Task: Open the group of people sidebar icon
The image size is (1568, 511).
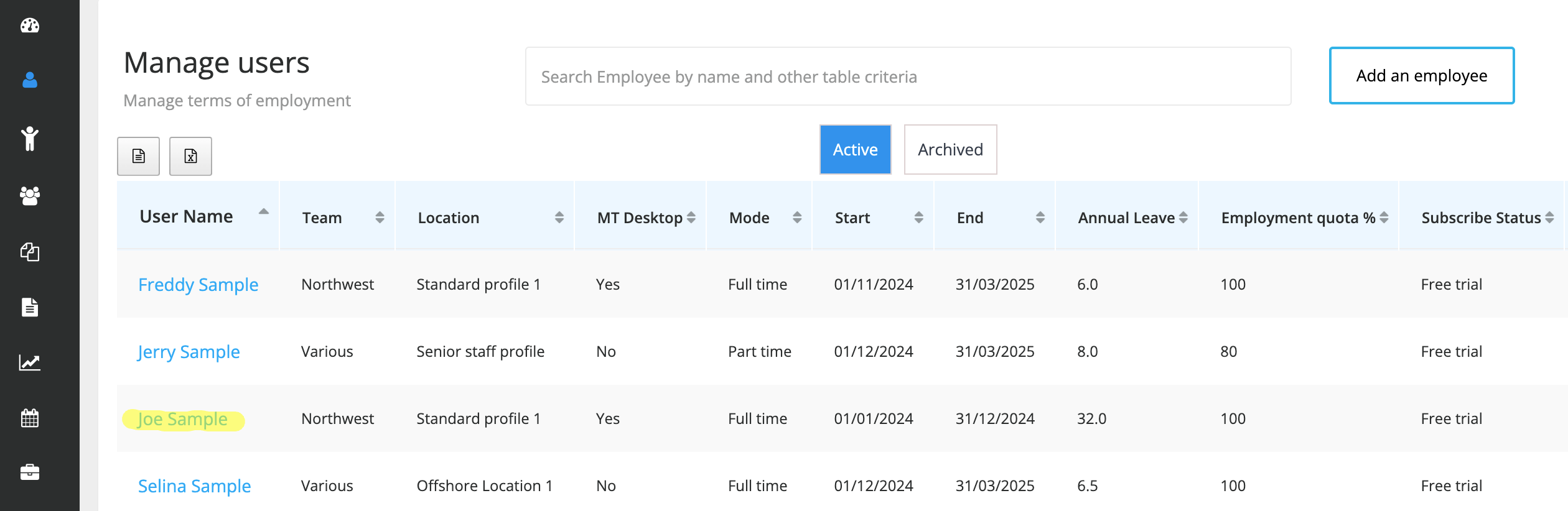Action: (30, 196)
